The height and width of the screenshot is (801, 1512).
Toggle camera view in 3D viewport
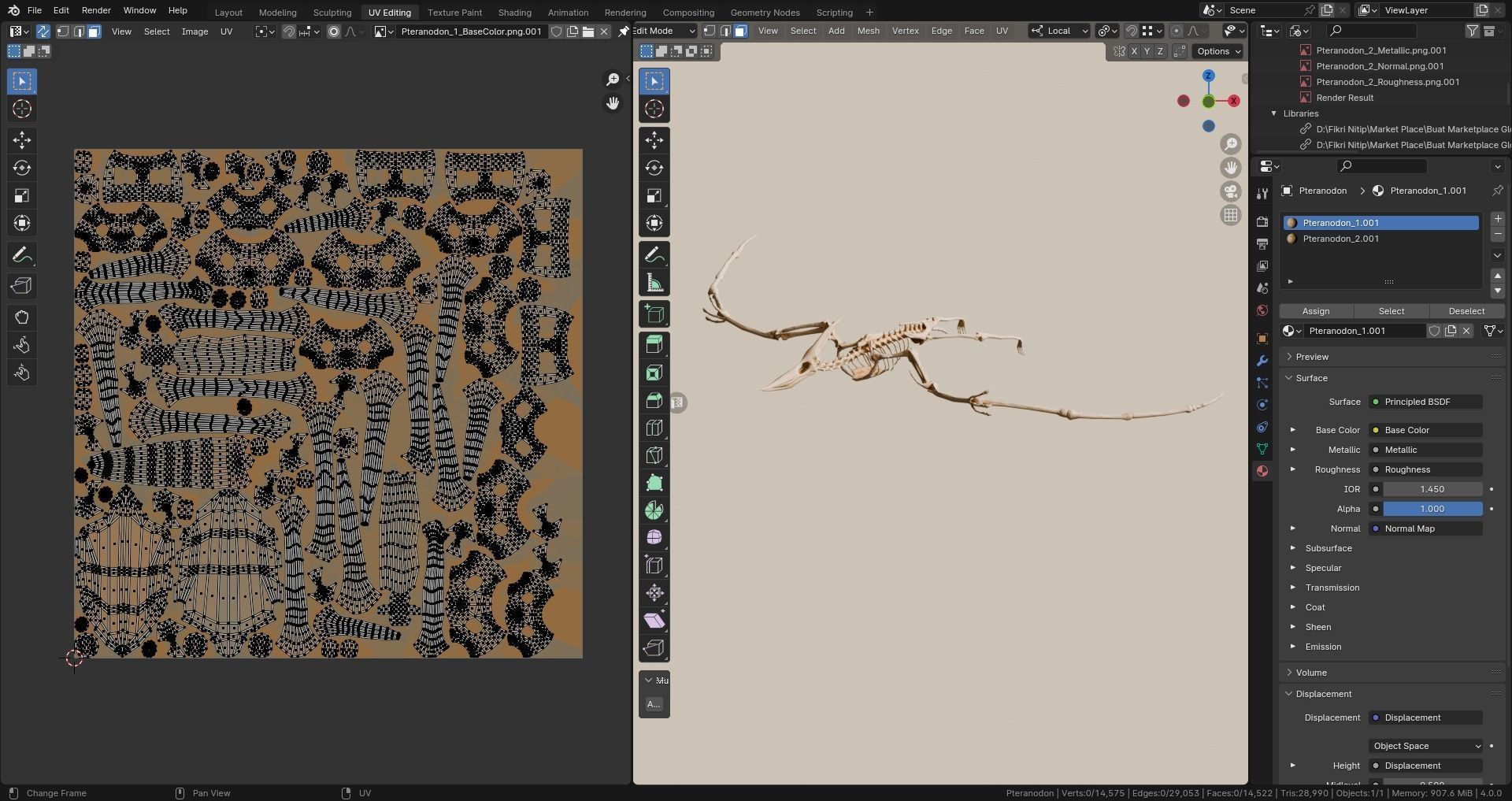point(1231,191)
